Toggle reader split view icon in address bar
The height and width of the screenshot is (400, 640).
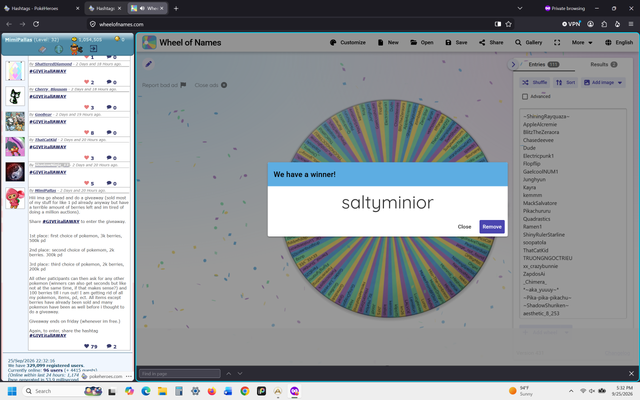(x=498, y=24)
